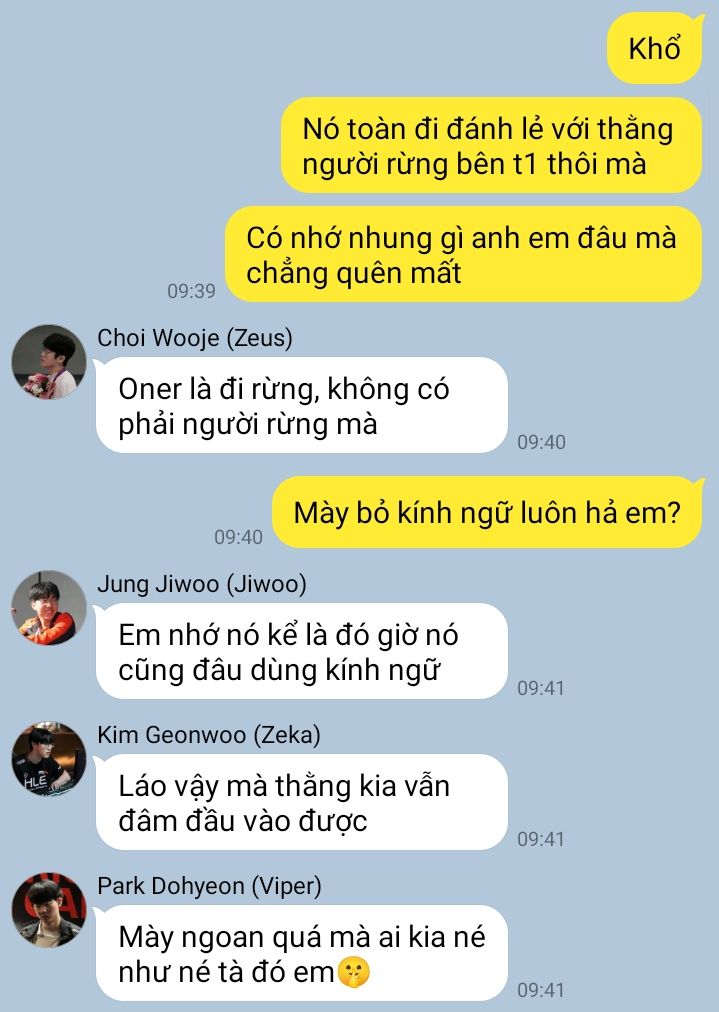Open Park Dohyeon (Viper) profile picture
The image size is (719, 1012).
49,909
